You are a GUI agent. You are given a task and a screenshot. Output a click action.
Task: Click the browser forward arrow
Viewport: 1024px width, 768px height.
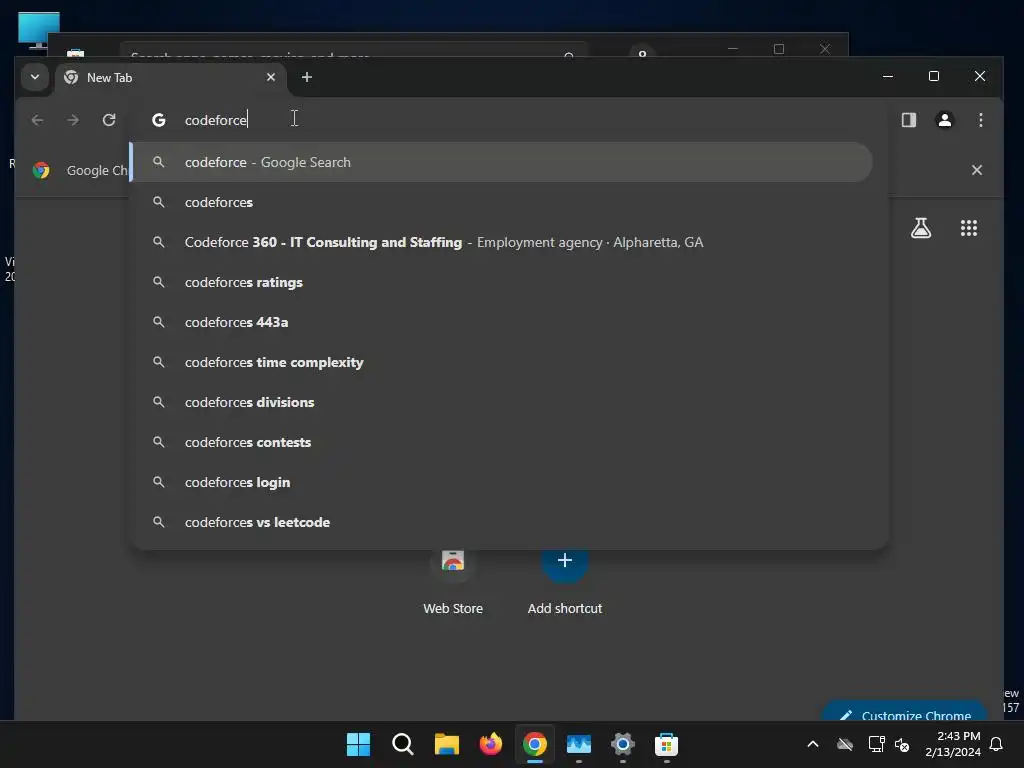click(x=73, y=120)
